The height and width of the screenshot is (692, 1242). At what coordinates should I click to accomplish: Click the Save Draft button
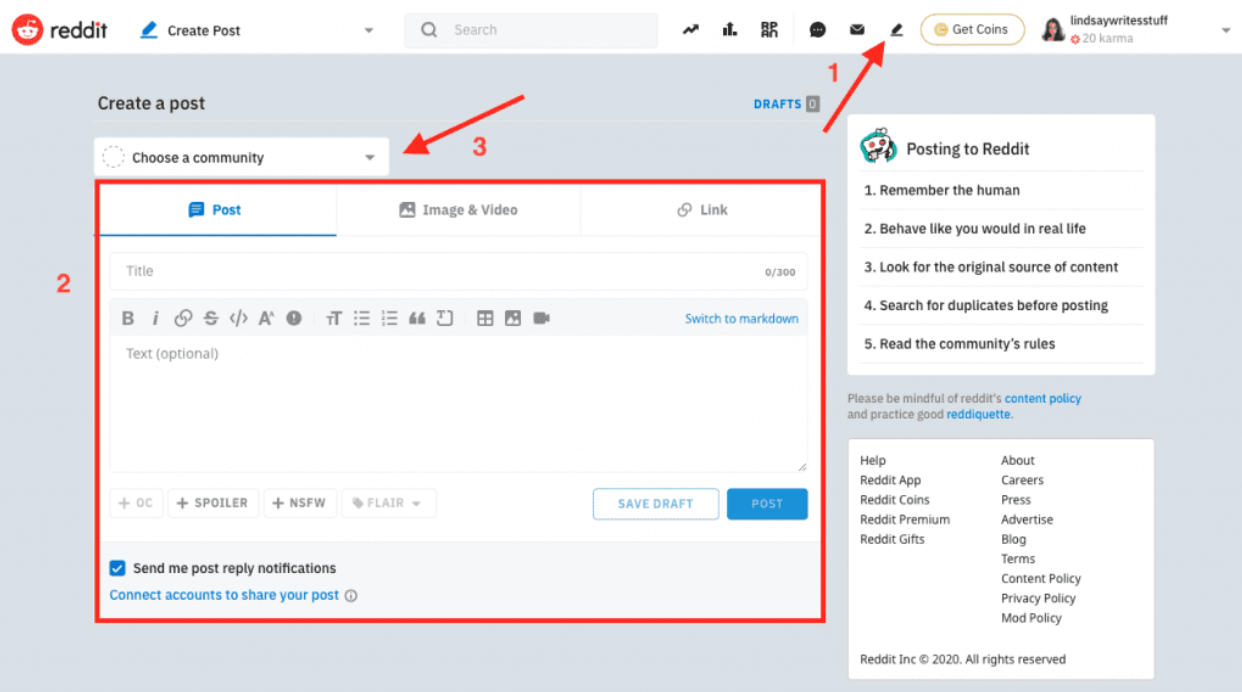point(656,504)
